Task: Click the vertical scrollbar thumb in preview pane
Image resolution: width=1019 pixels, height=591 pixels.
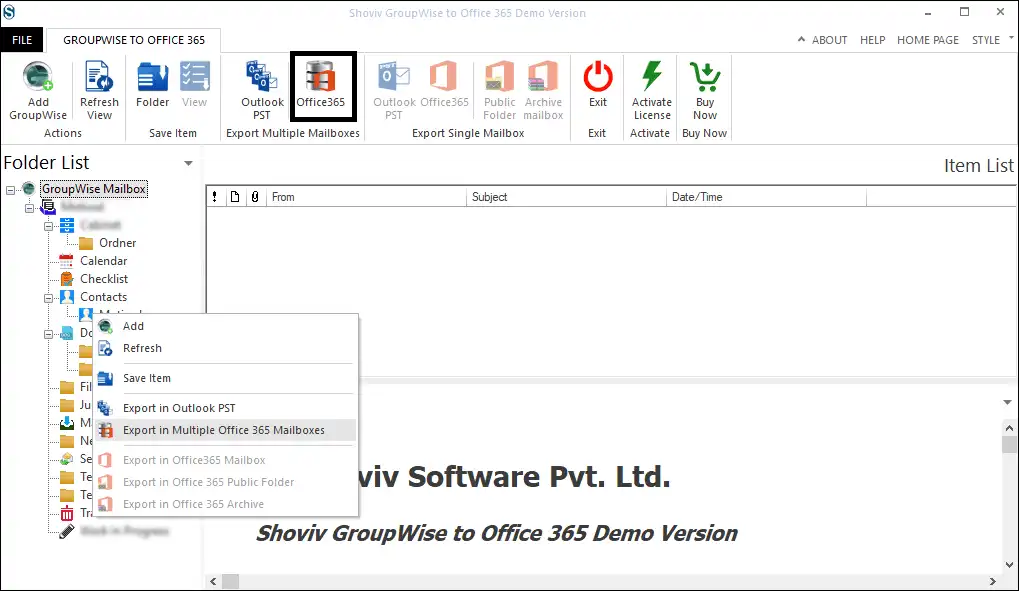Action: pos(1009,445)
